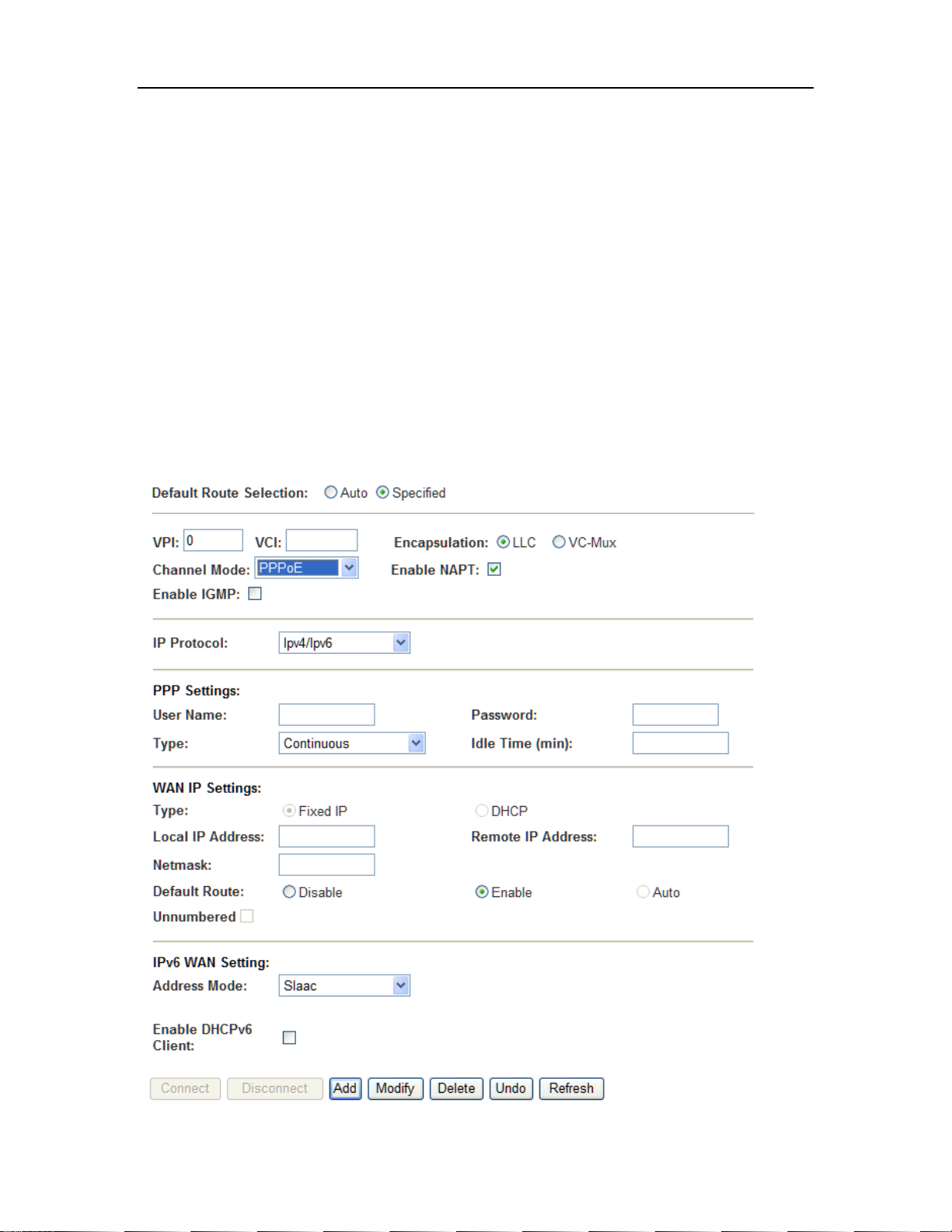Click the Idle Time (min) field
The height and width of the screenshot is (1232, 952).
681,743
